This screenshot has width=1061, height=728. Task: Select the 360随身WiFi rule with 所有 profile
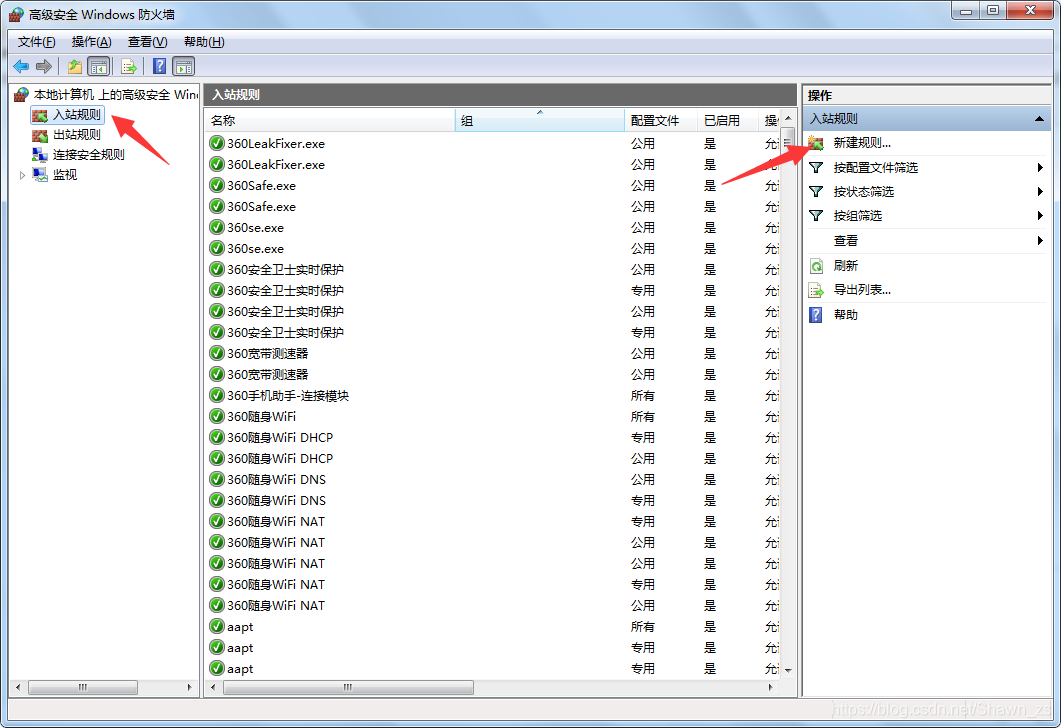(x=493, y=416)
